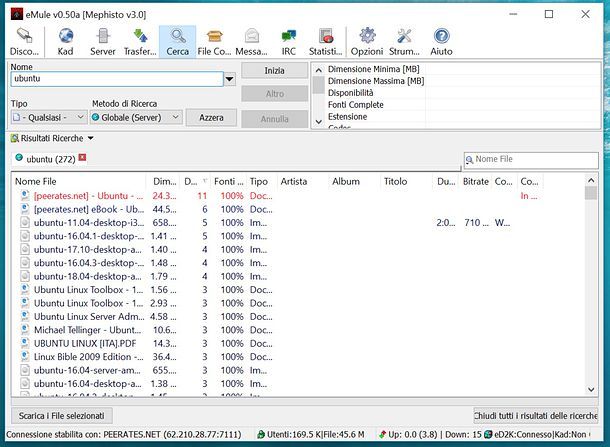The image size is (610, 447).
Task: Select the Dimensione Minima [MB] row
Action: click(463, 69)
